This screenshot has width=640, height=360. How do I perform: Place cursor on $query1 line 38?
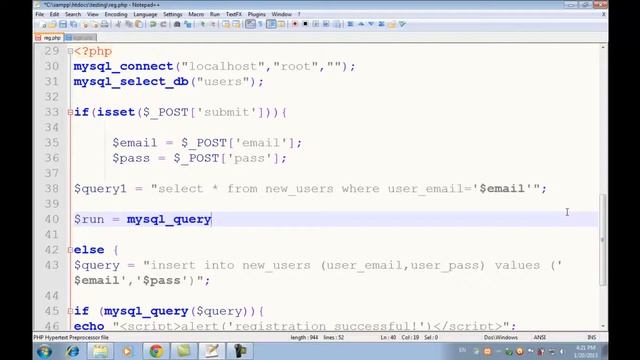(100, 189)
